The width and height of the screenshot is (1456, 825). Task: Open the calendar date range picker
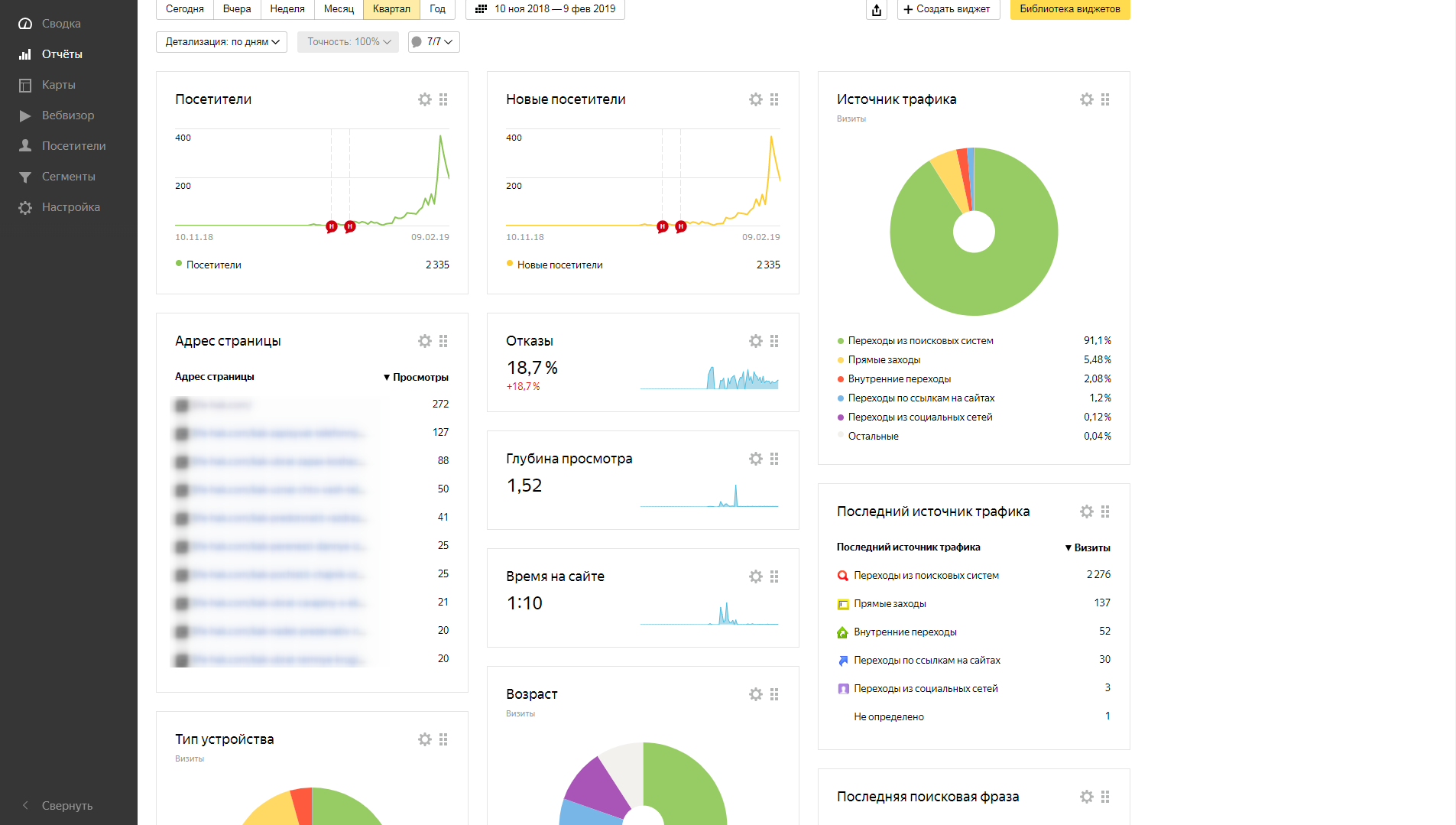tap(545, 9)
